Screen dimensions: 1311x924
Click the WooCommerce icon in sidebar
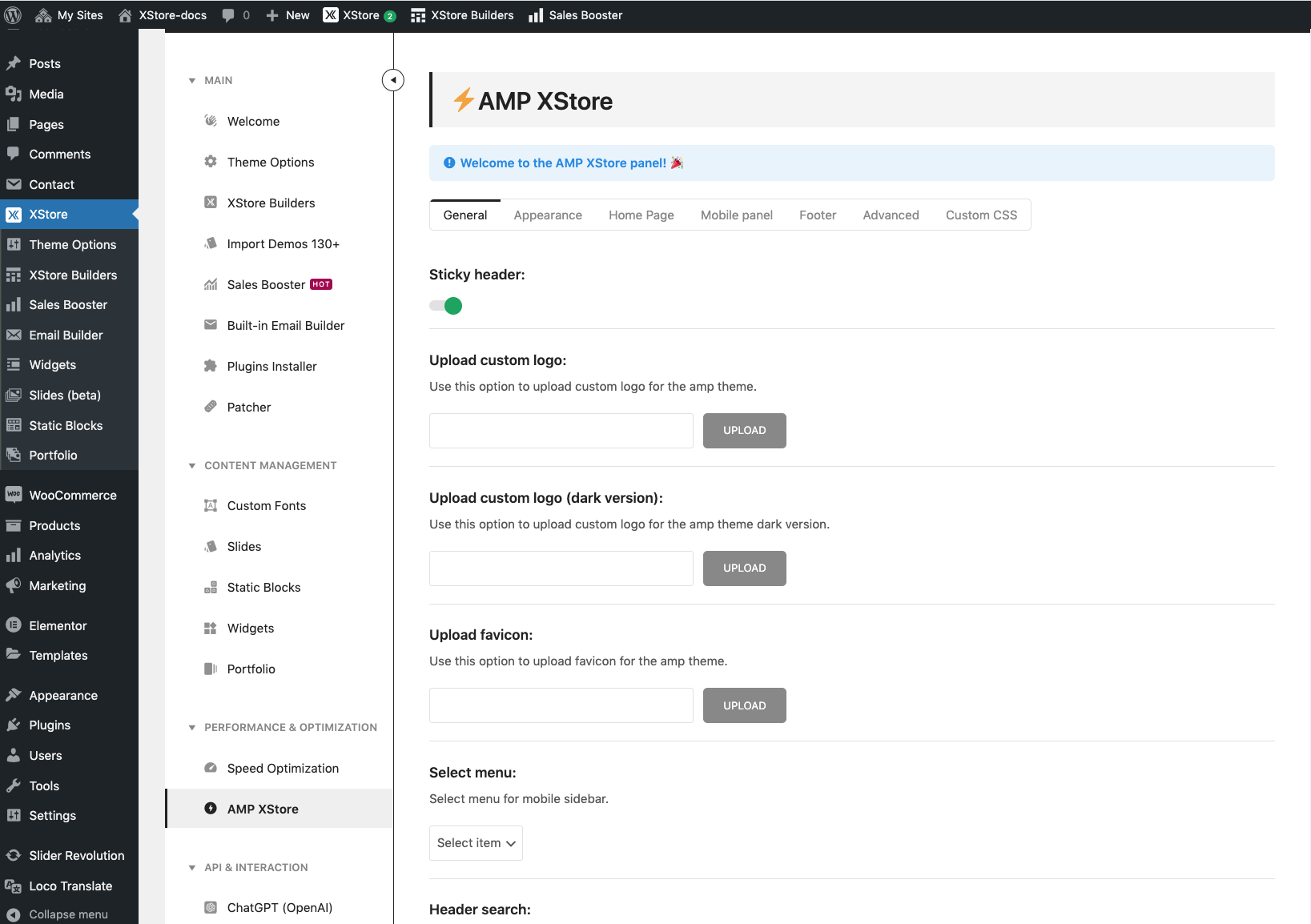pyautogui.click(x=14, y=495)
